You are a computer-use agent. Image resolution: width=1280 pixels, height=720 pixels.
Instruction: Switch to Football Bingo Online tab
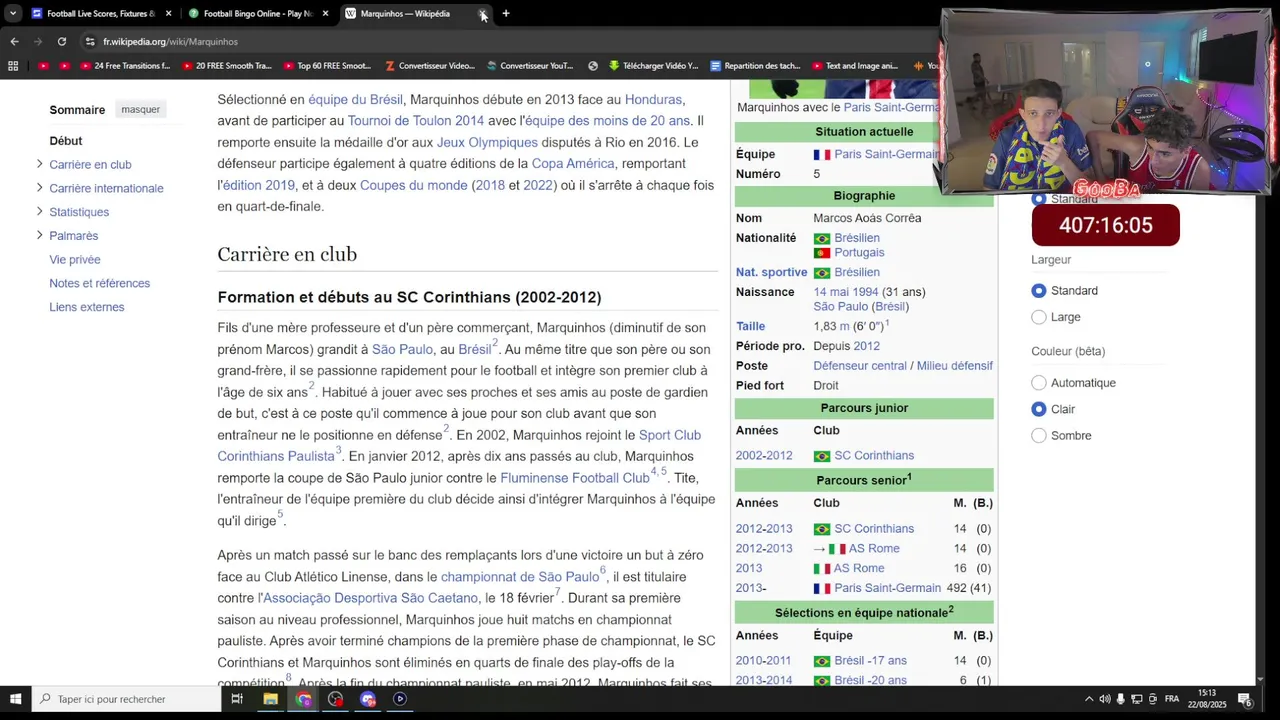(258, 13)
